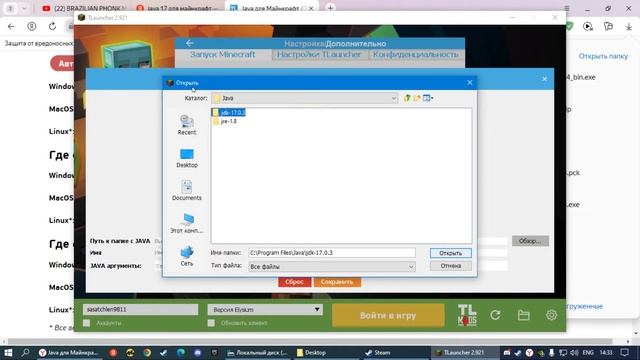Cancel the dialog with Отмена

(x=451, y=266)
